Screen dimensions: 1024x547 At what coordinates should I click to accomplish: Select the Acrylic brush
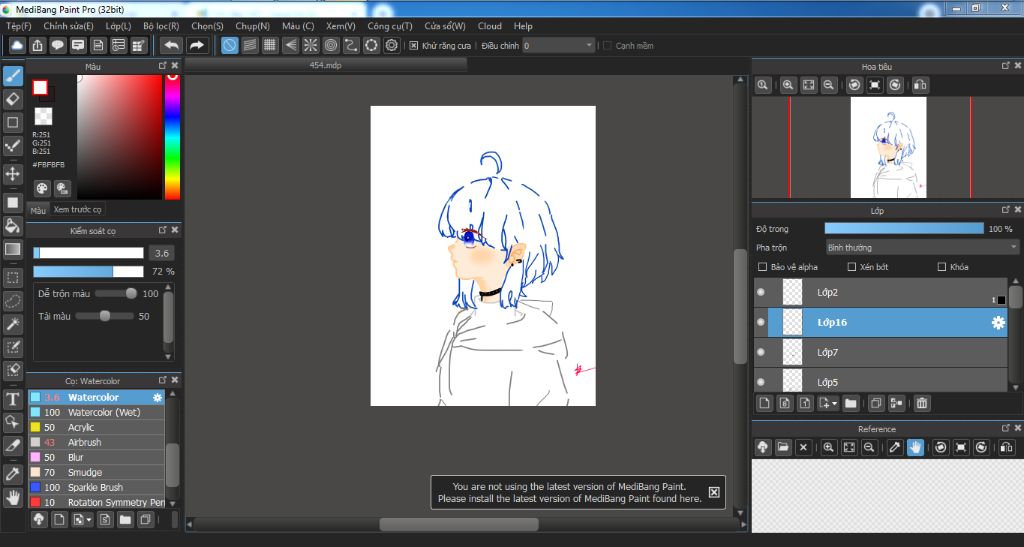pos(96,428)
